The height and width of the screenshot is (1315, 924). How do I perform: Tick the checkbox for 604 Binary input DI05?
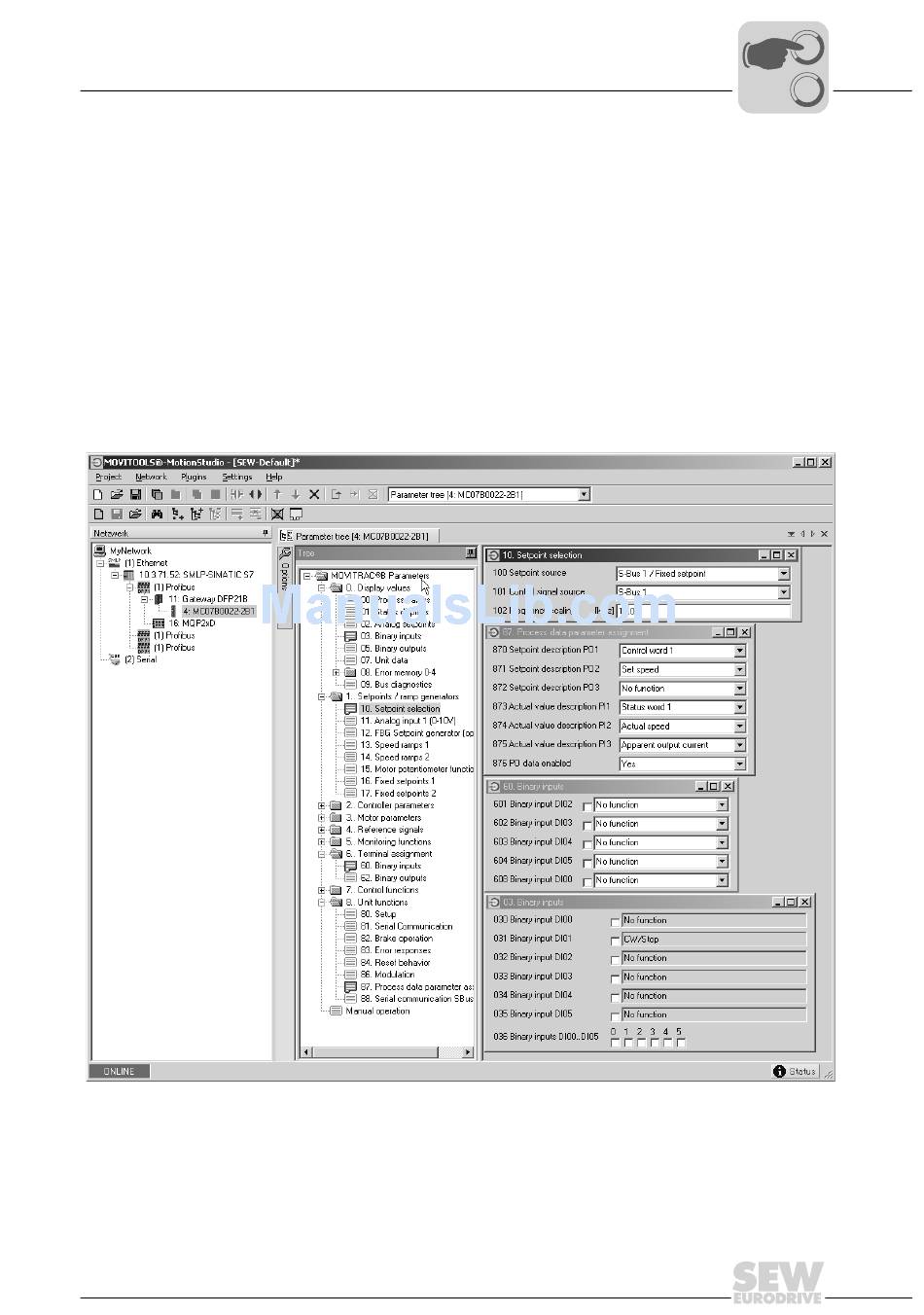(587, 863)
